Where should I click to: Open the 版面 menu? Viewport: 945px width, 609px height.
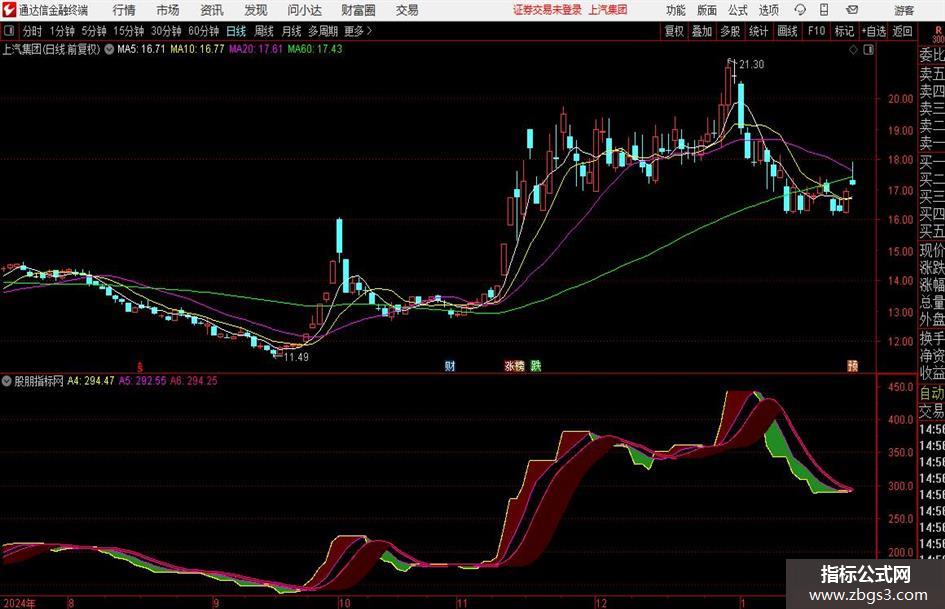[707, 10]
